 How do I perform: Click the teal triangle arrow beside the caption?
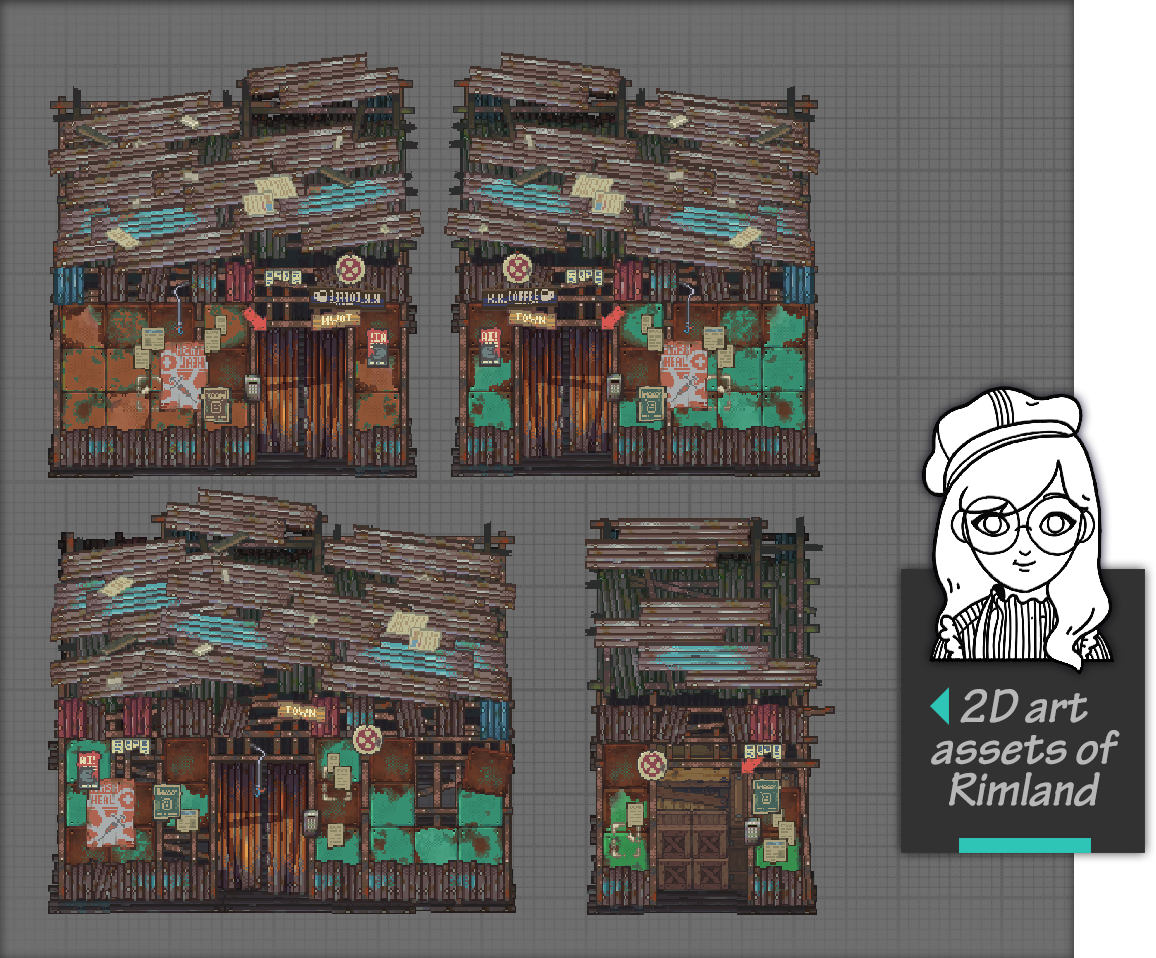939,706
